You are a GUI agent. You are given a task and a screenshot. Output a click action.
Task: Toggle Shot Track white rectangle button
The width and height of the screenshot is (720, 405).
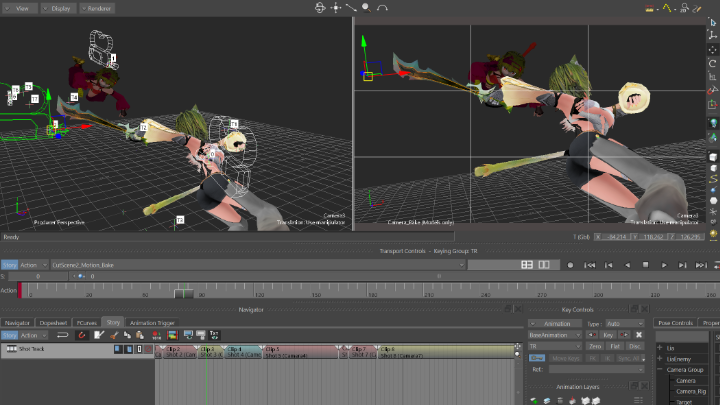[139, 349]
